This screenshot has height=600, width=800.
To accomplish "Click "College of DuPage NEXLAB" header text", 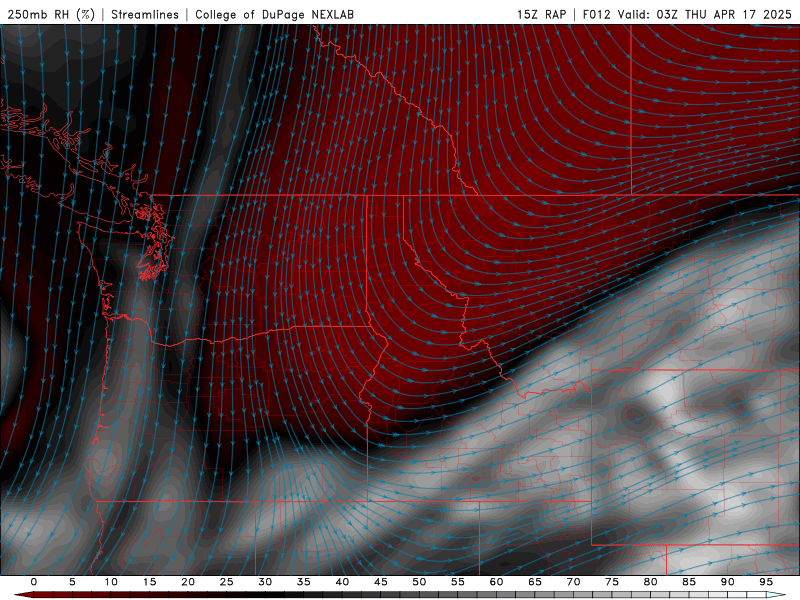I will coord(274,14).
